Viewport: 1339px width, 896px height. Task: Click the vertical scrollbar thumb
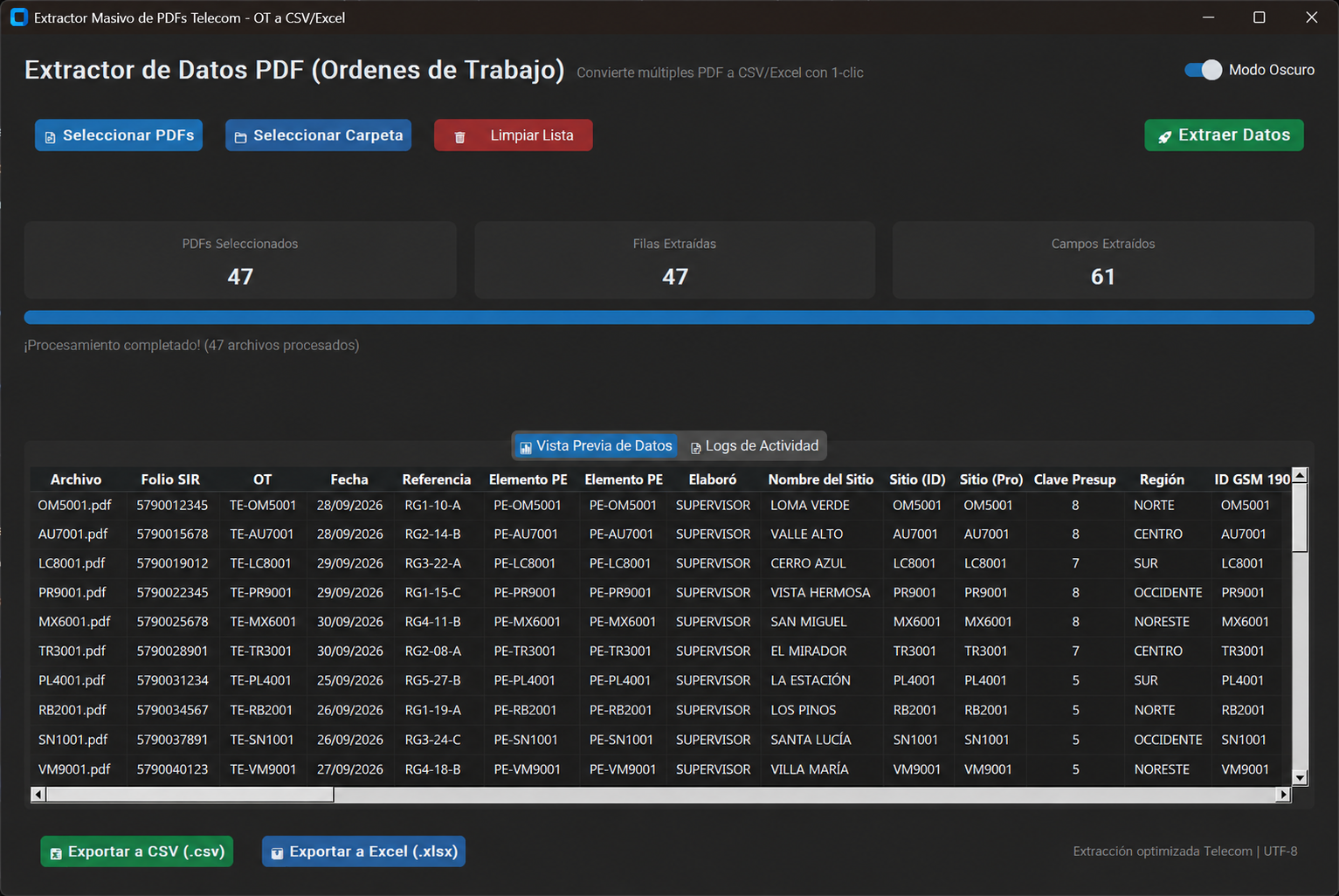tap(1300, 518)
